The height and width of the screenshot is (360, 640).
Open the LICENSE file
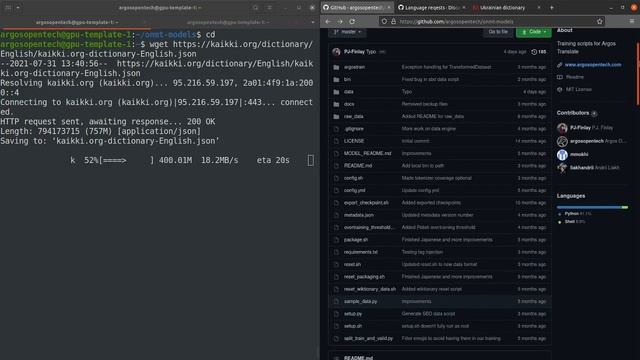354,141
